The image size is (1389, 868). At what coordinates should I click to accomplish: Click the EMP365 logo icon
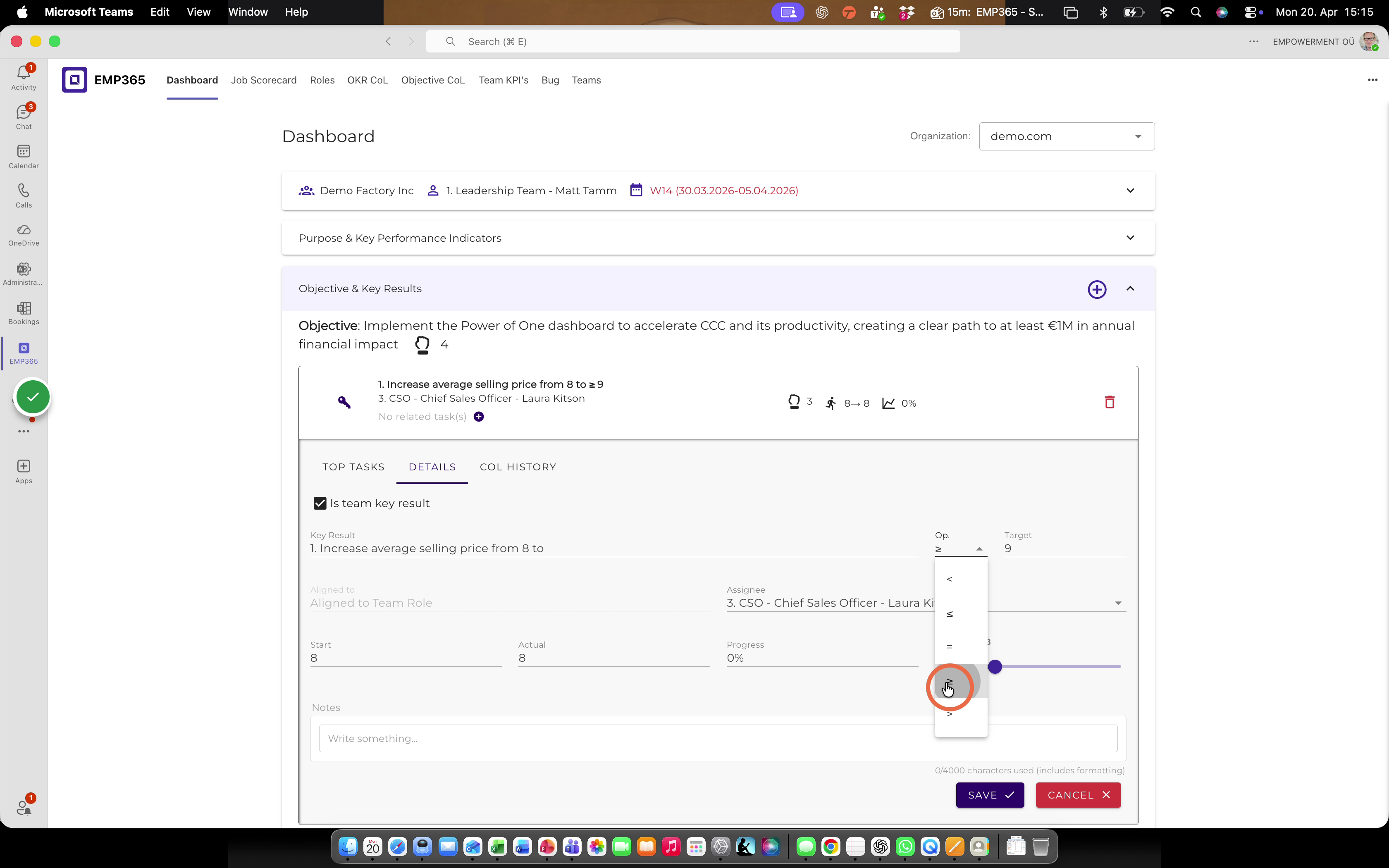[74, 80]
